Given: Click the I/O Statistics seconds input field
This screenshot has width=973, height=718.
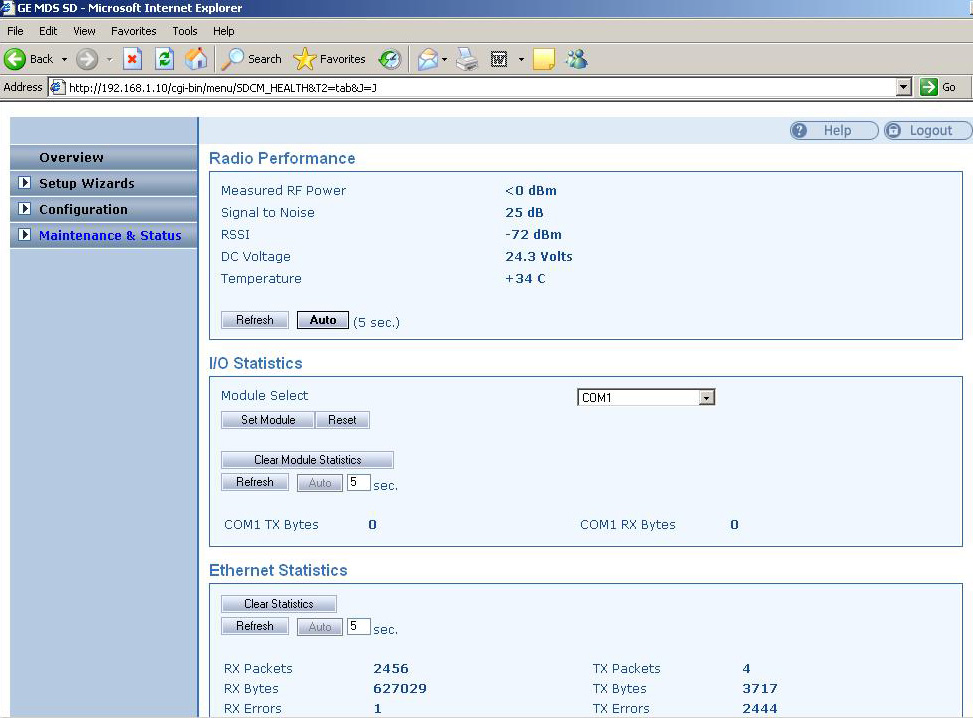Looking at the screenshot, I should point(358,483).
